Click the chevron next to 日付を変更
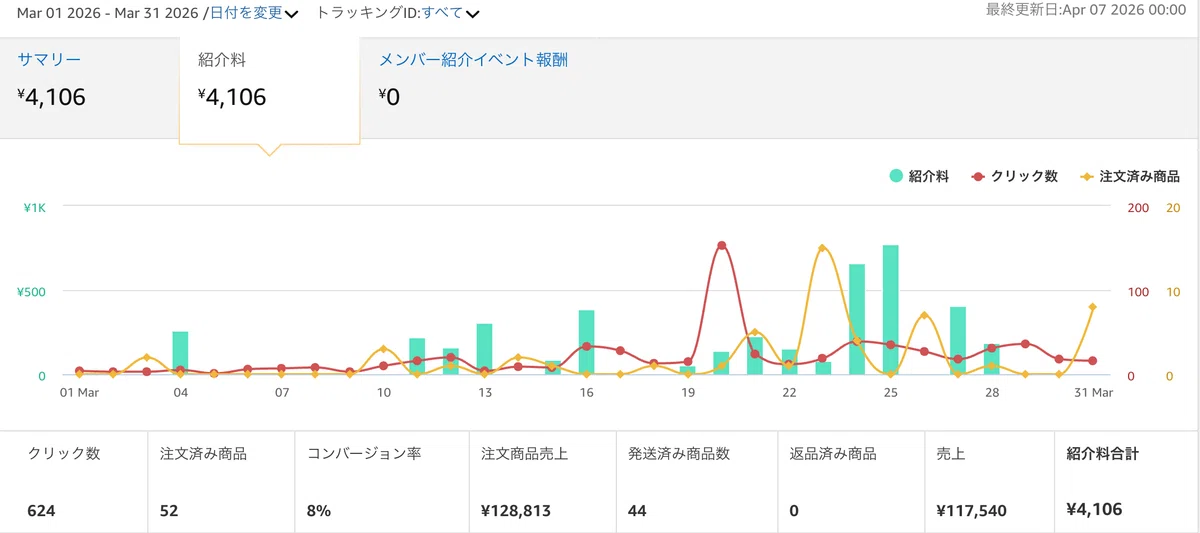 click(291, 14)
